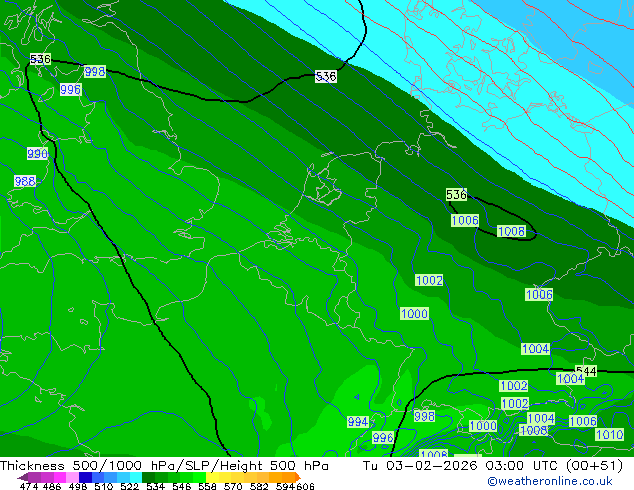The image size is (634, 490).
Task: Click the 990 isobar label
Action: click(37, 154)
